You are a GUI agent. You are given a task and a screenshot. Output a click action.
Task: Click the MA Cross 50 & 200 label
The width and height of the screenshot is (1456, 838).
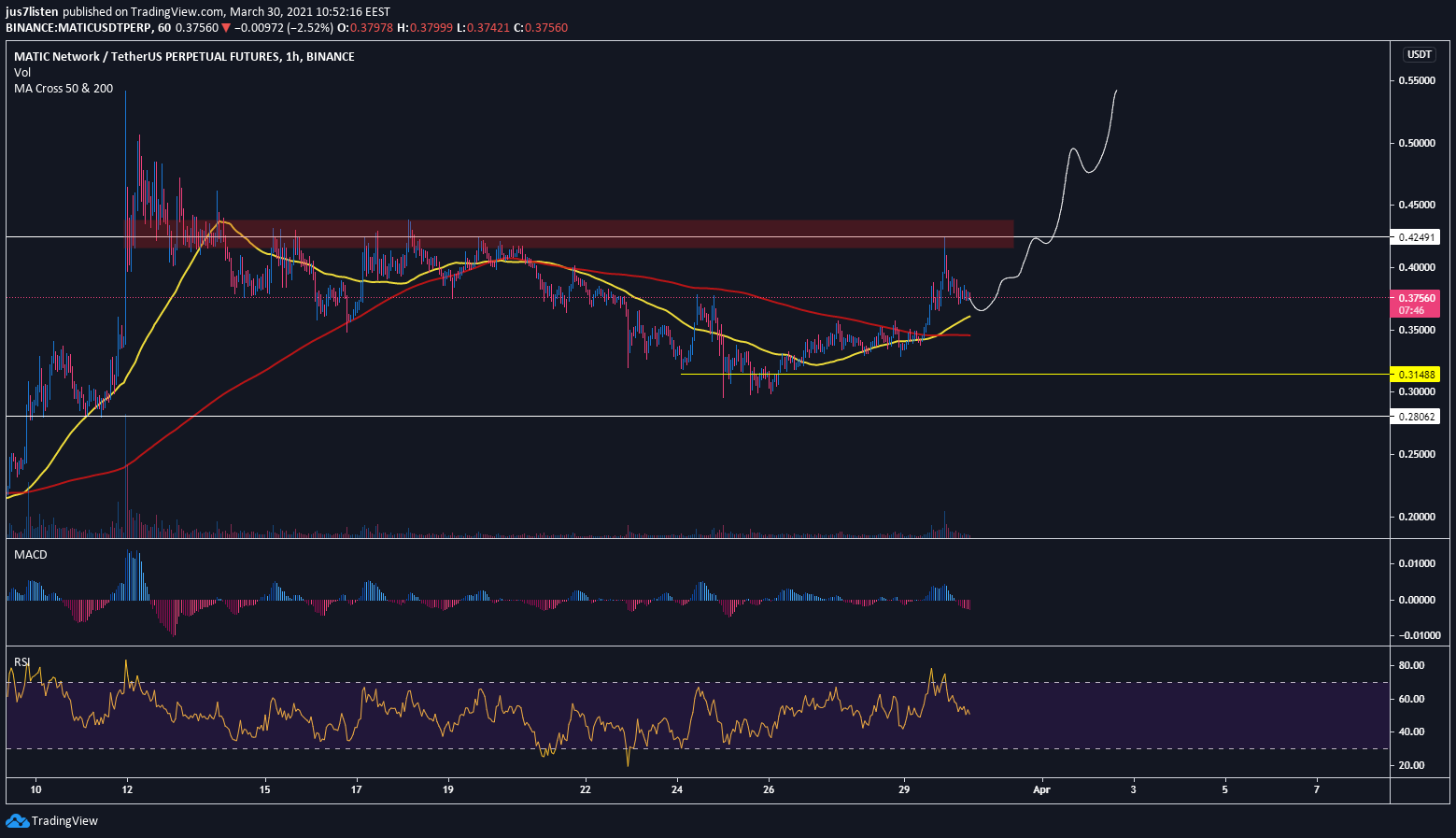tap(64, 88)
